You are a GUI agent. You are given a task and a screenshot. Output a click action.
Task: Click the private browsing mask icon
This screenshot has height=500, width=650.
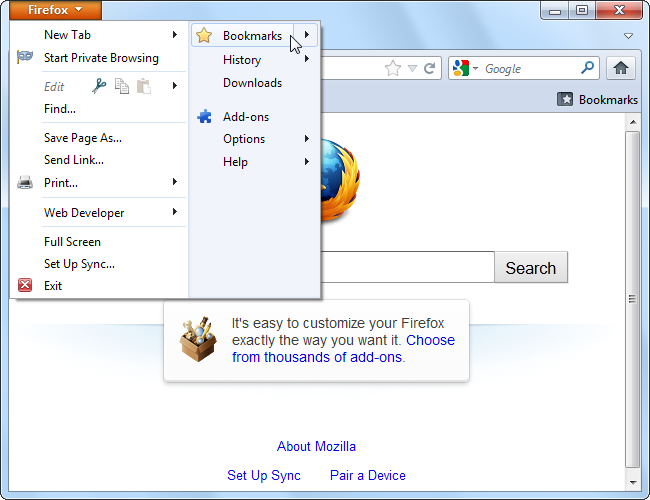point(25,57)
